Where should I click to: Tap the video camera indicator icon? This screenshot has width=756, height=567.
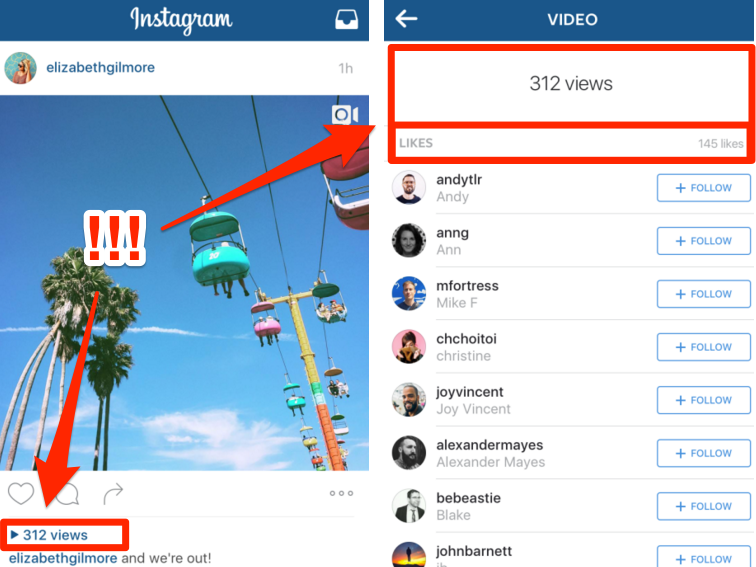(x=345, y=115)
